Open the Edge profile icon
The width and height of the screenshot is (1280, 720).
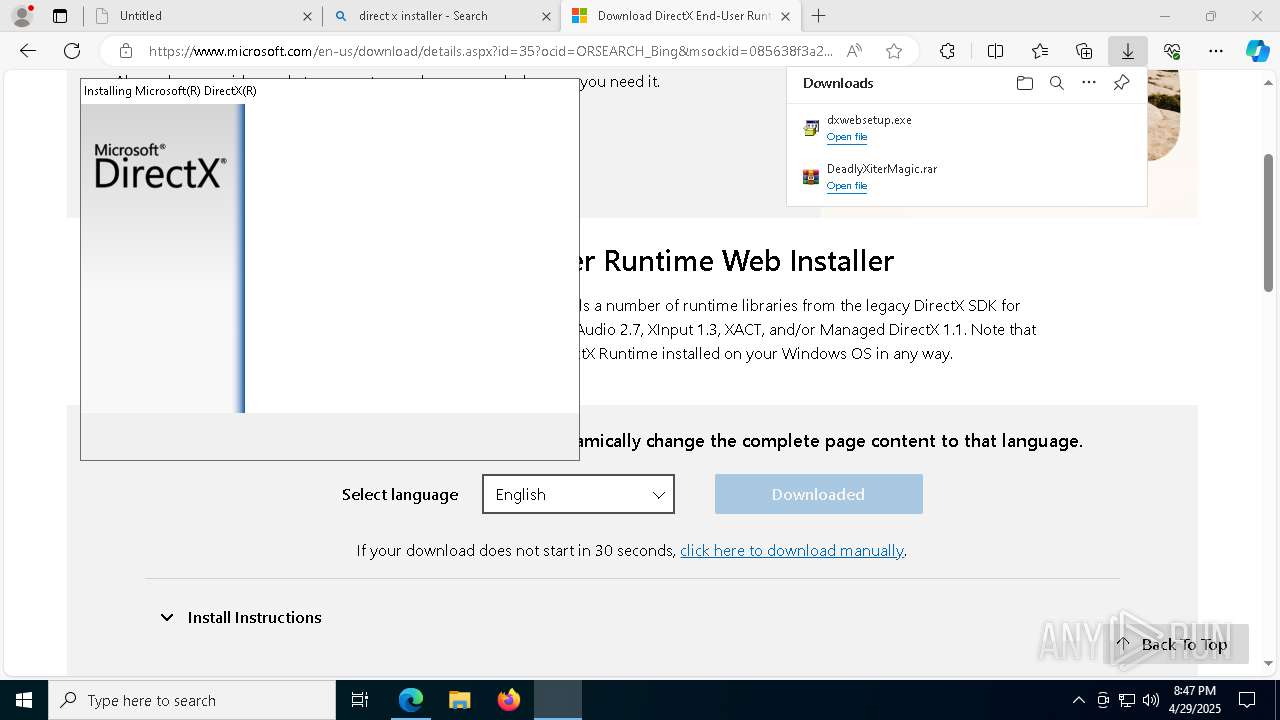click(x=22, y=16)
